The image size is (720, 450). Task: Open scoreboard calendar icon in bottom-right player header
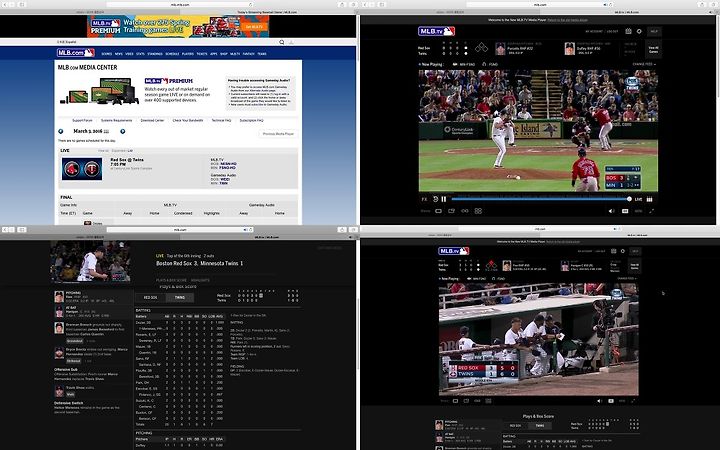(613, 251)
